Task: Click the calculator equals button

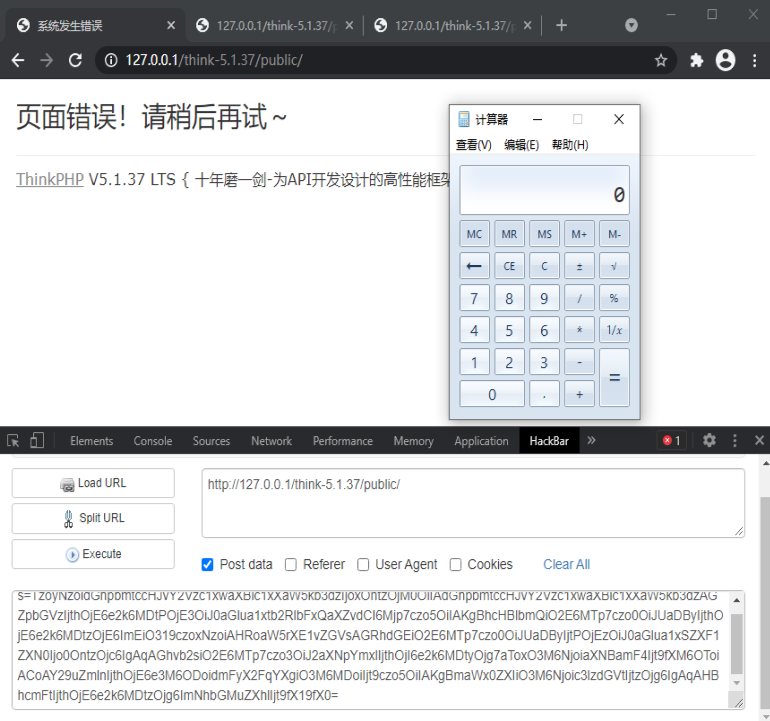Action: click(x=614, y=378)
